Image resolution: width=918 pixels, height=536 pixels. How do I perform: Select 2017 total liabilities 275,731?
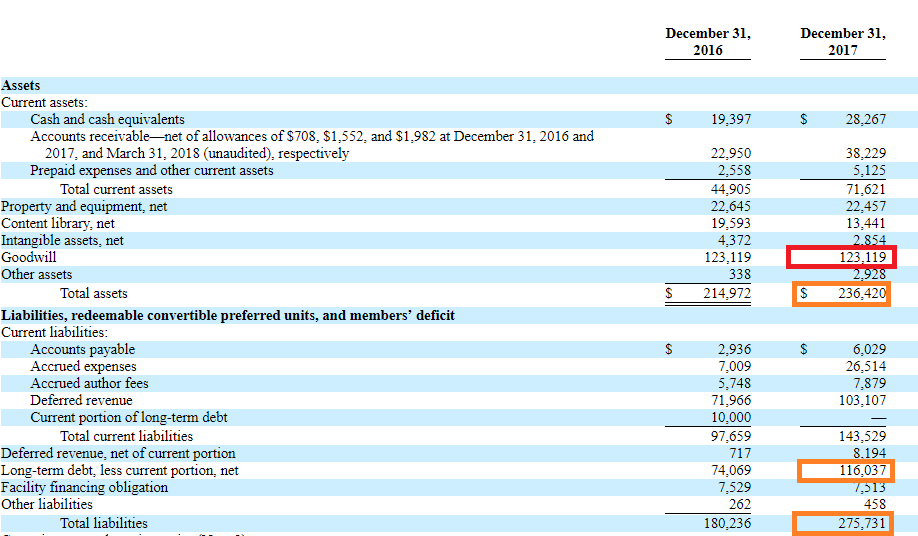(x=862, y=524)
